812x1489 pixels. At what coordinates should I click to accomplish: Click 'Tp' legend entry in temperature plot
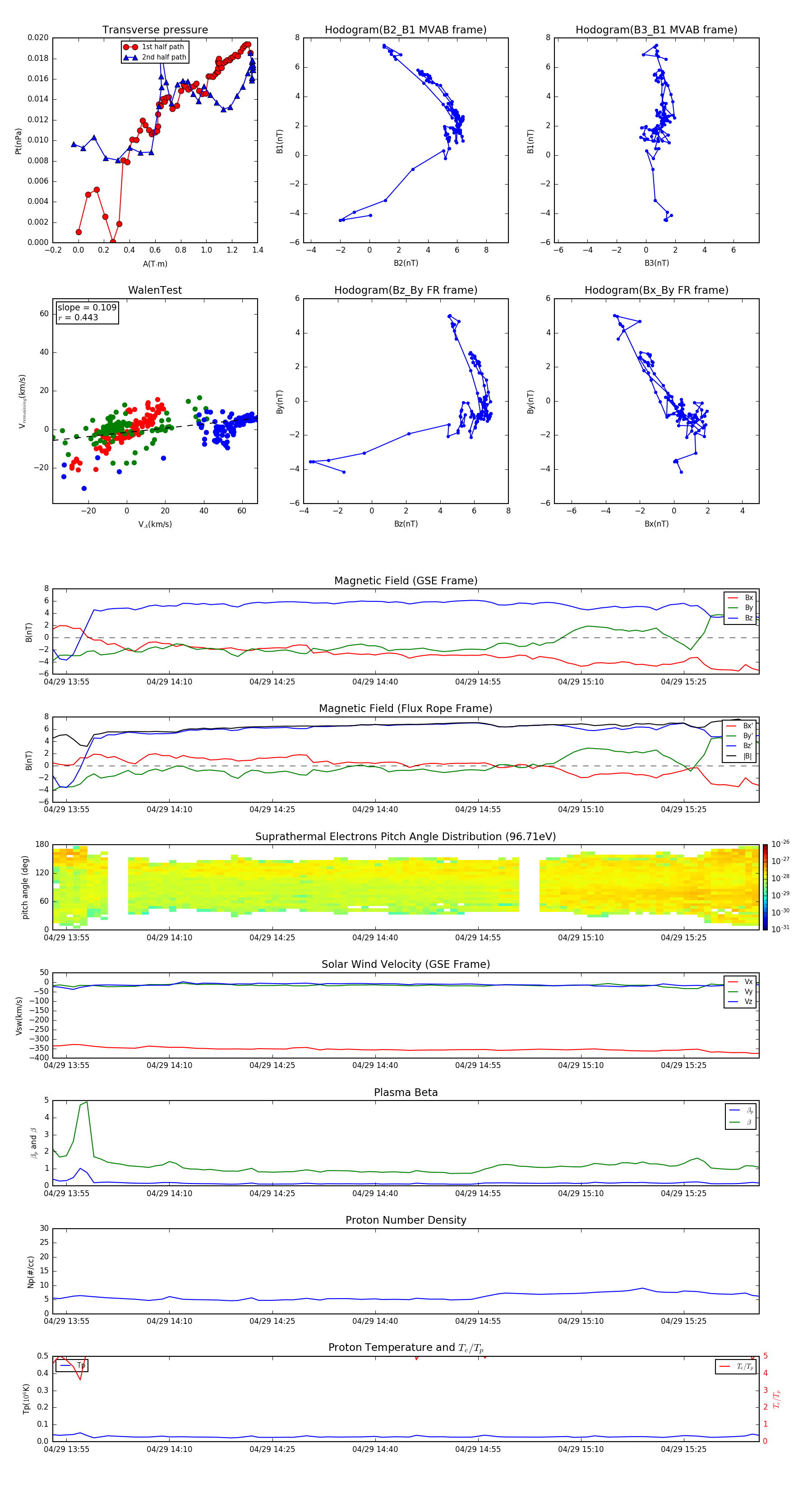[x=72, y=1365]
